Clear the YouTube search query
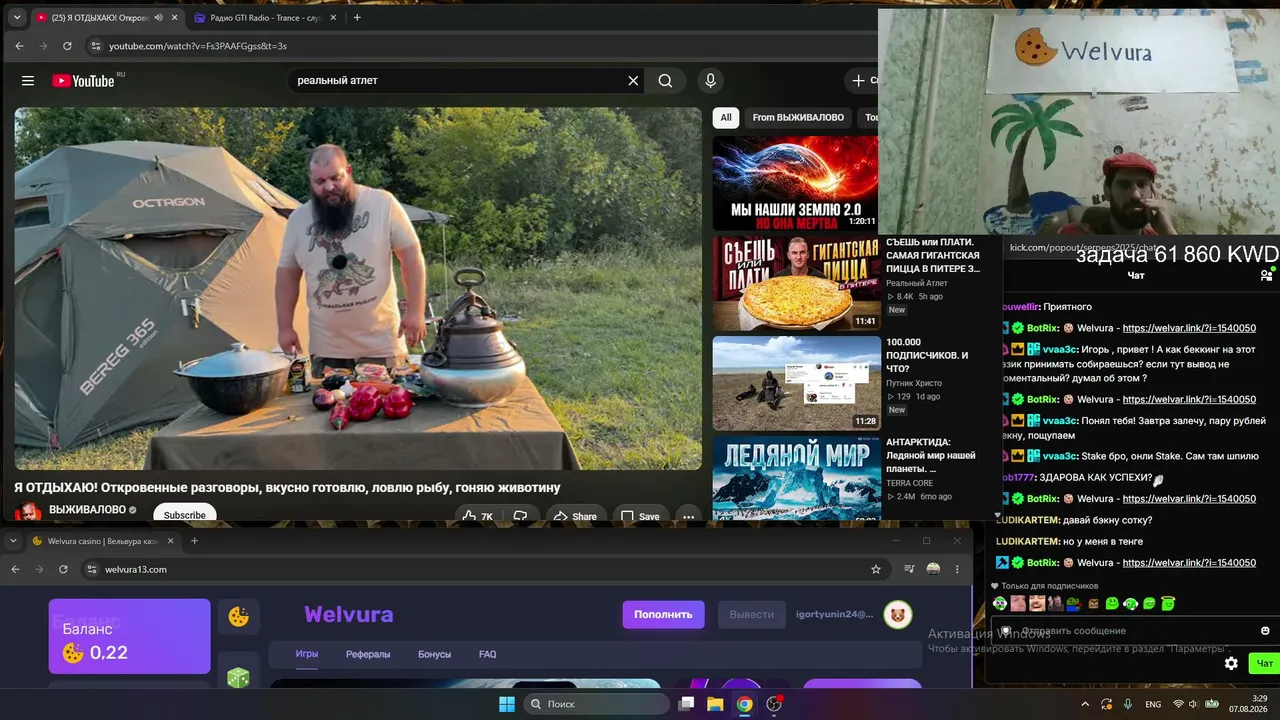 [633, 81]
